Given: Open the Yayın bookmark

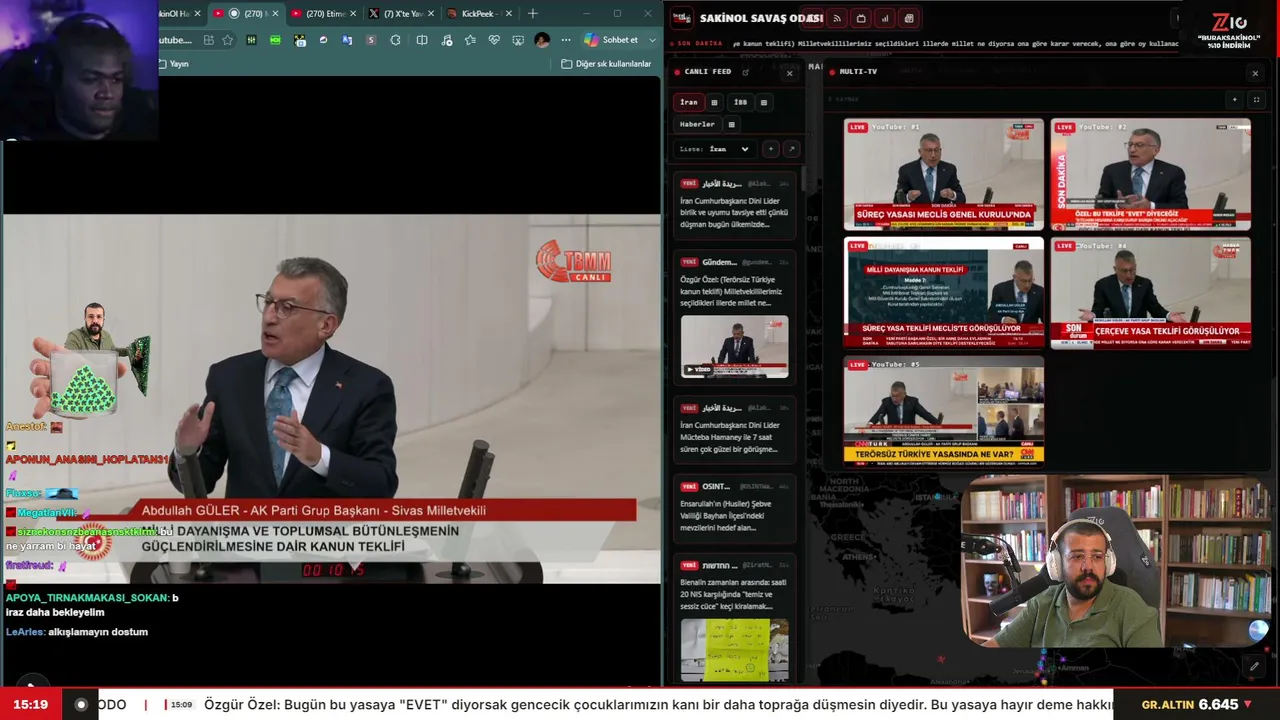Looking at the screenshot, I should [174, 64].
